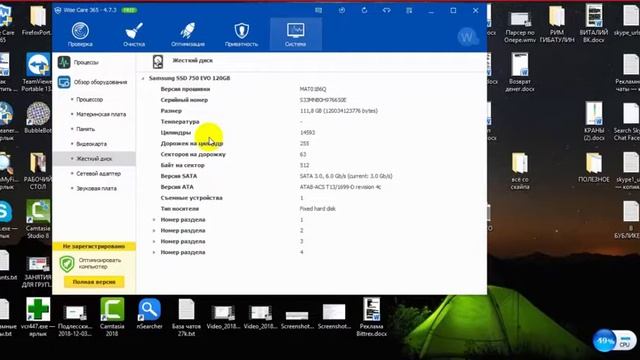Click the Fixed hard disk value

[x=318, y=209]
